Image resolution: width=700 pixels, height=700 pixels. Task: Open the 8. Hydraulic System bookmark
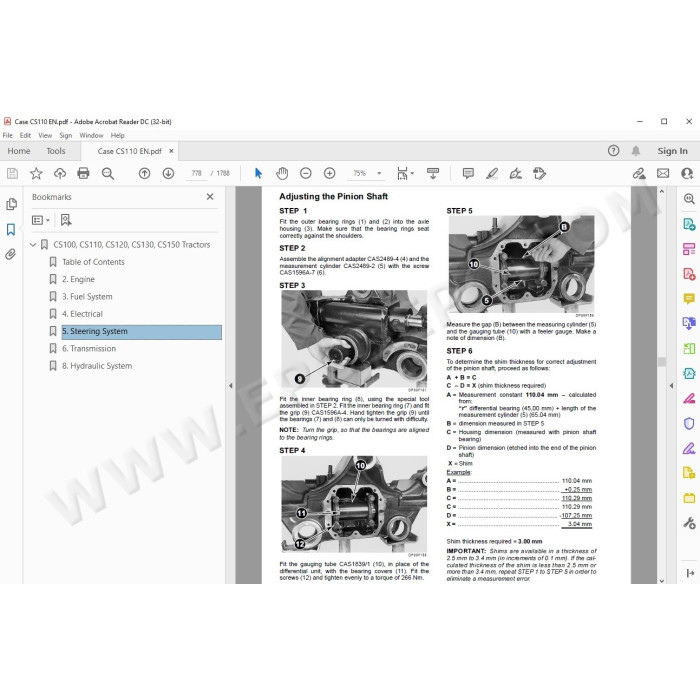(97, 366)
